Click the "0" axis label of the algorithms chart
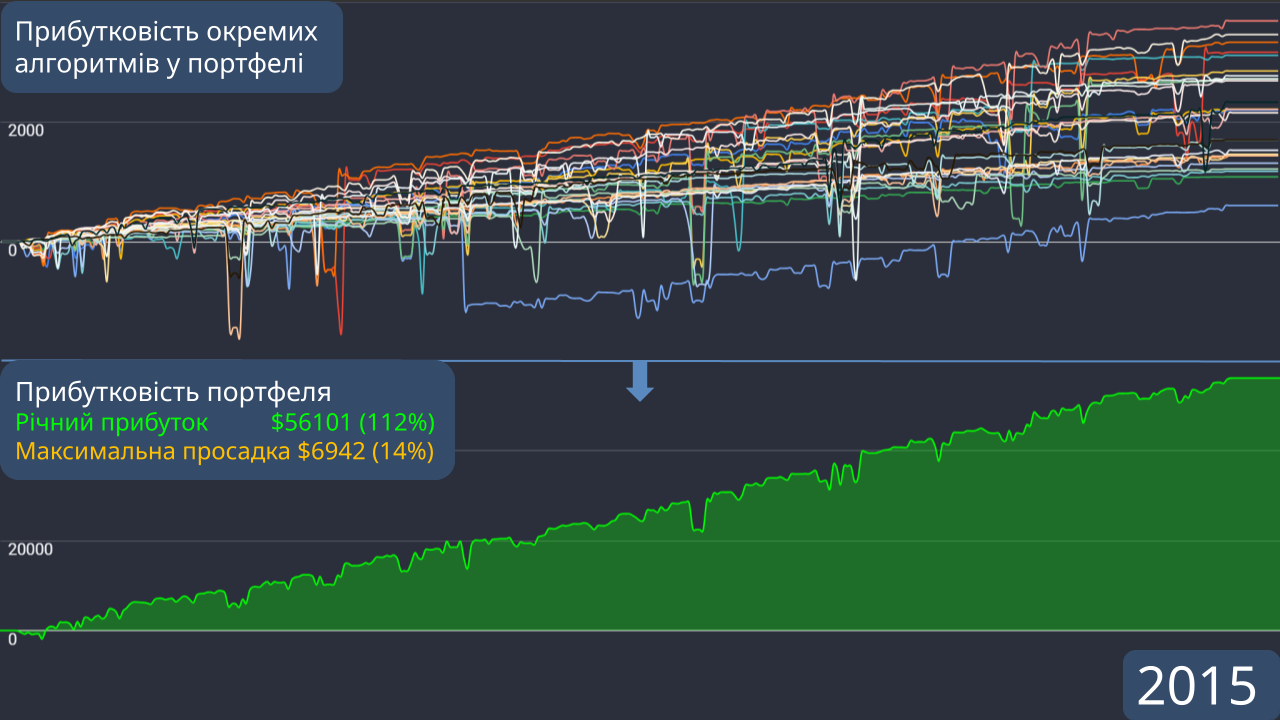The image size is (1280, 720). tap(12, 250)
